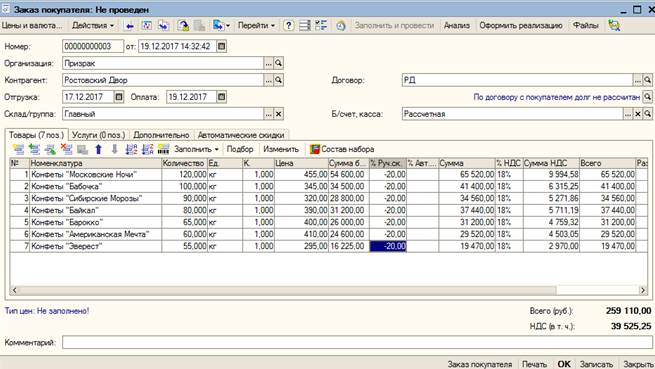Screen dimensions: 655x369
Task: Sort goods table descending Z-A
Action: [x=147, y=149]
